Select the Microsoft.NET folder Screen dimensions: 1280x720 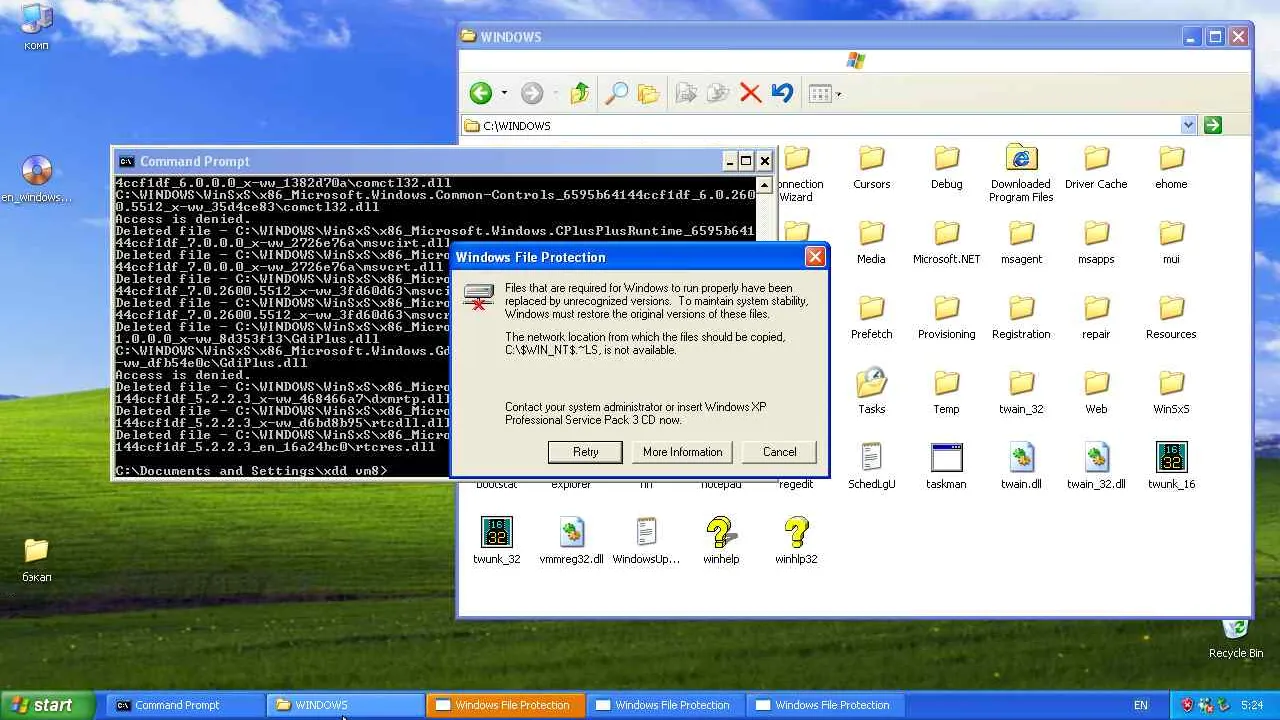(946, 242)
